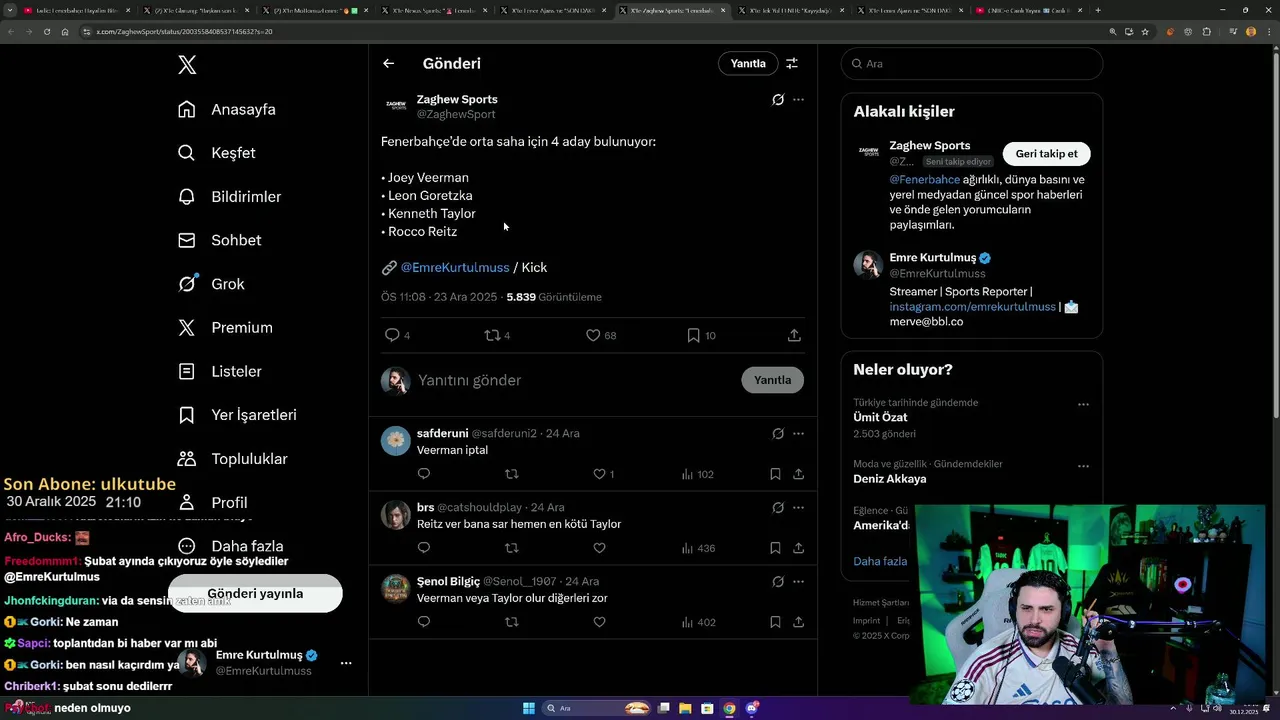Open Zaghew Sports profile avatar on post

click(x=396, y=106)
